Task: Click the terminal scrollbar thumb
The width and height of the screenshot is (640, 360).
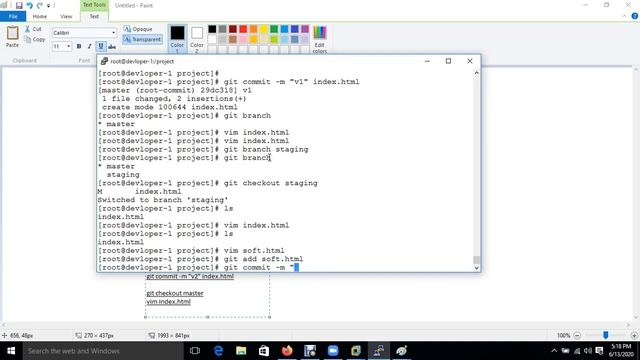Action: (x=476, y=260)
